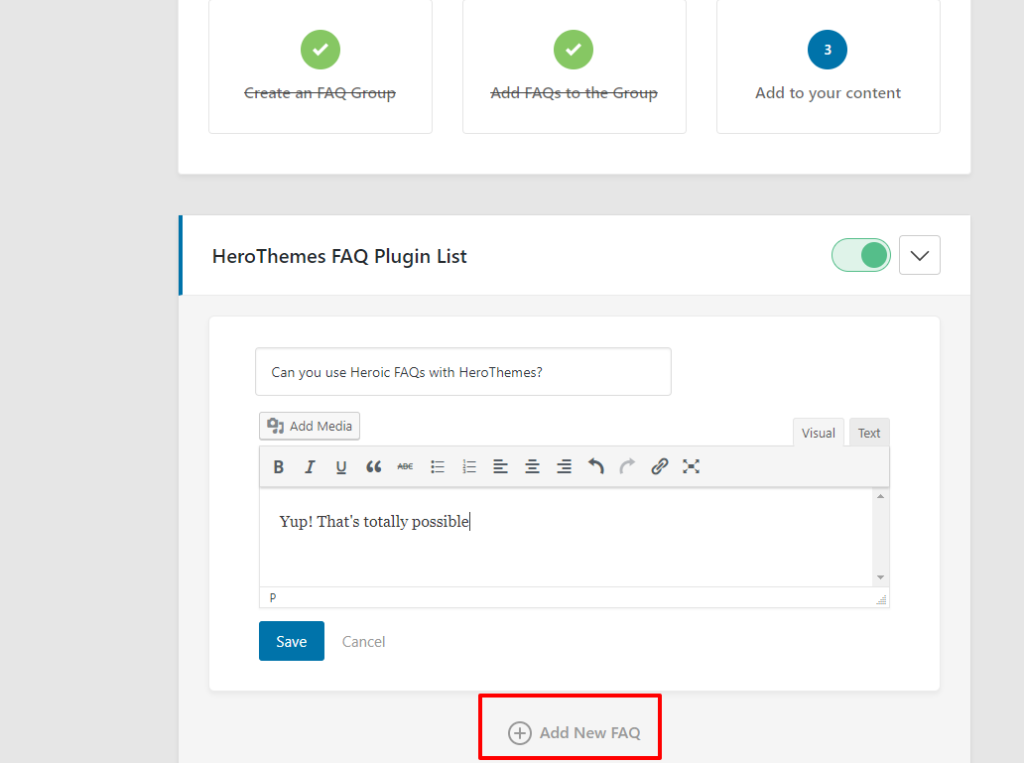Enter fullscreen editing mode
Image resolution: width=1024 pixels, height=763 pixels.
pos(691,466)
